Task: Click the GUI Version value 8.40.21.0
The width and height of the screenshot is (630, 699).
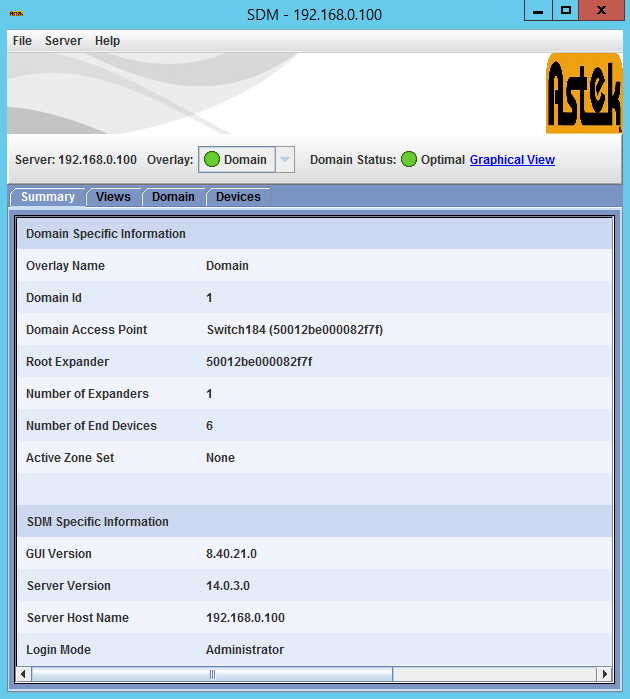Action: click(231, 554)
